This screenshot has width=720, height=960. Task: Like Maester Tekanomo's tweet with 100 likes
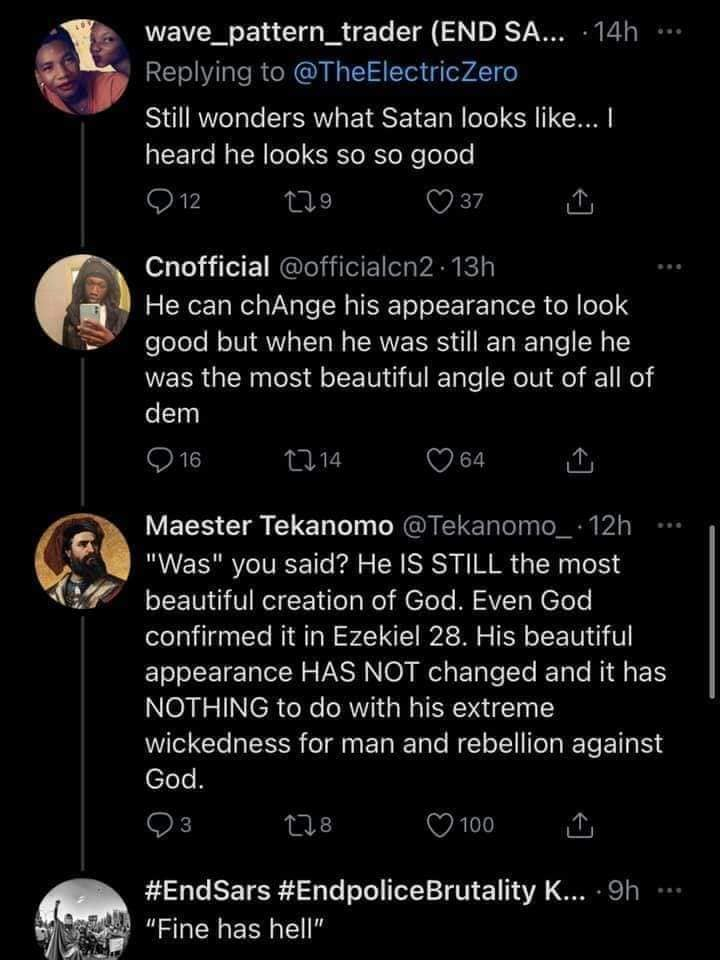(x=442, y=824)
